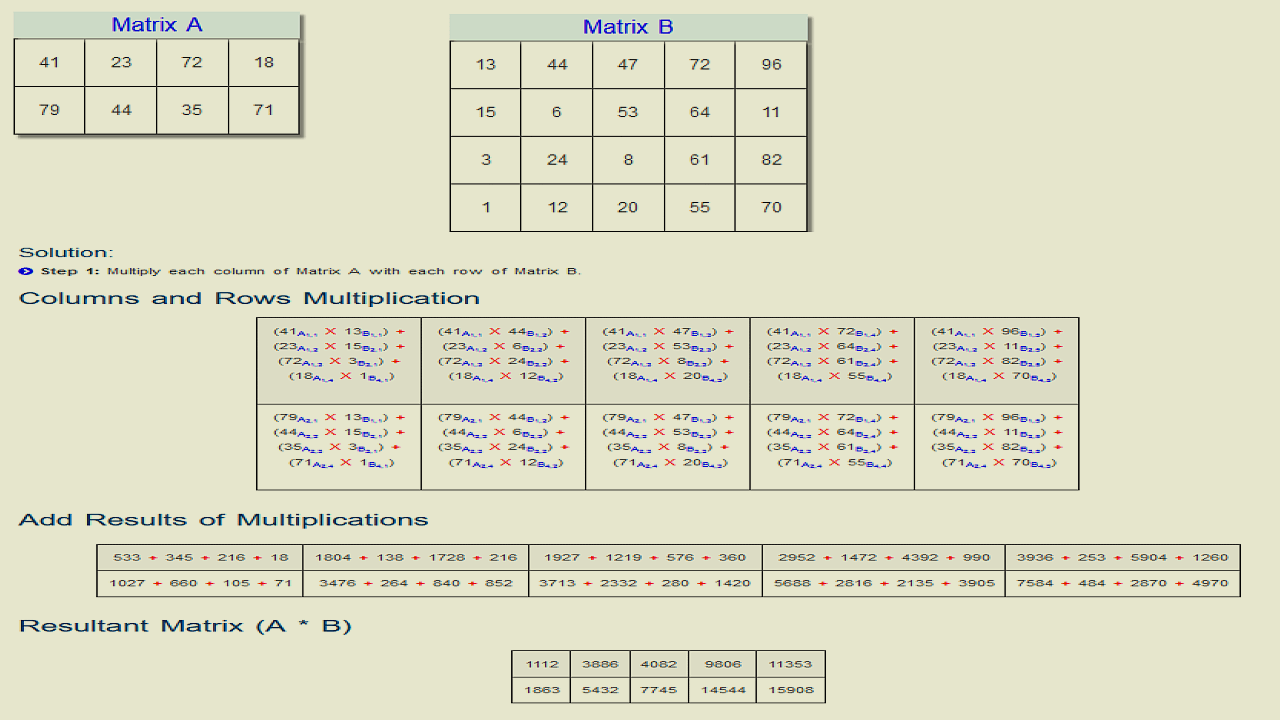Click the blue bullet icon before Step 1

click(x=26, y=271)
